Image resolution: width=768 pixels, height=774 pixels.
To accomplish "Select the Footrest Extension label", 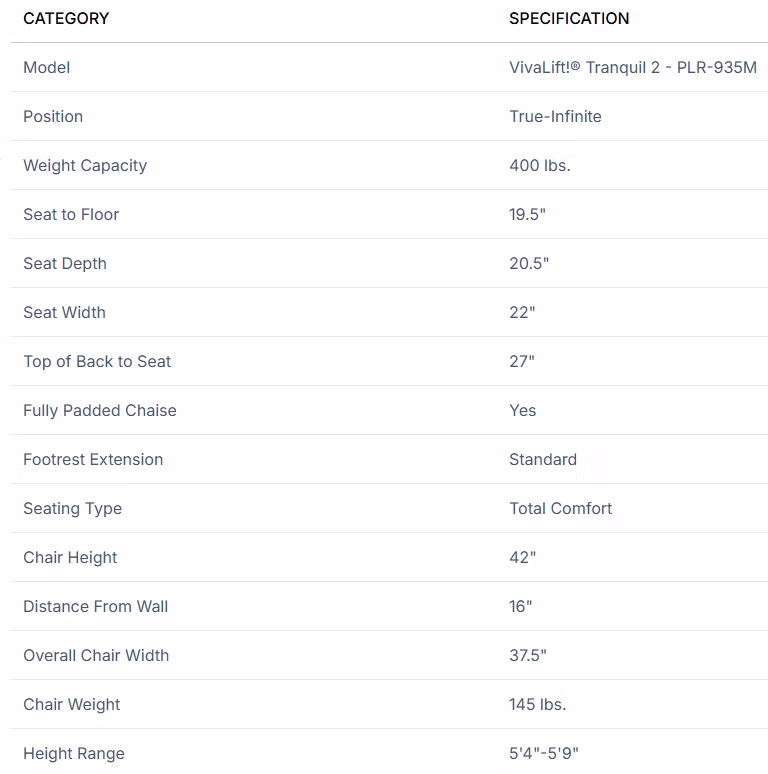I will pos(93,459).
